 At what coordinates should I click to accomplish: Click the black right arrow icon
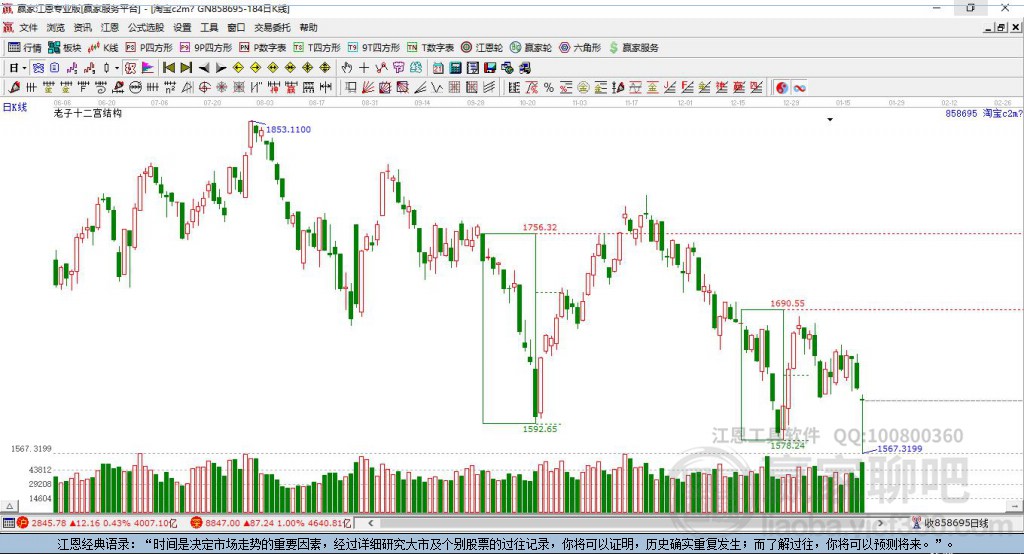tap(221, 68)
